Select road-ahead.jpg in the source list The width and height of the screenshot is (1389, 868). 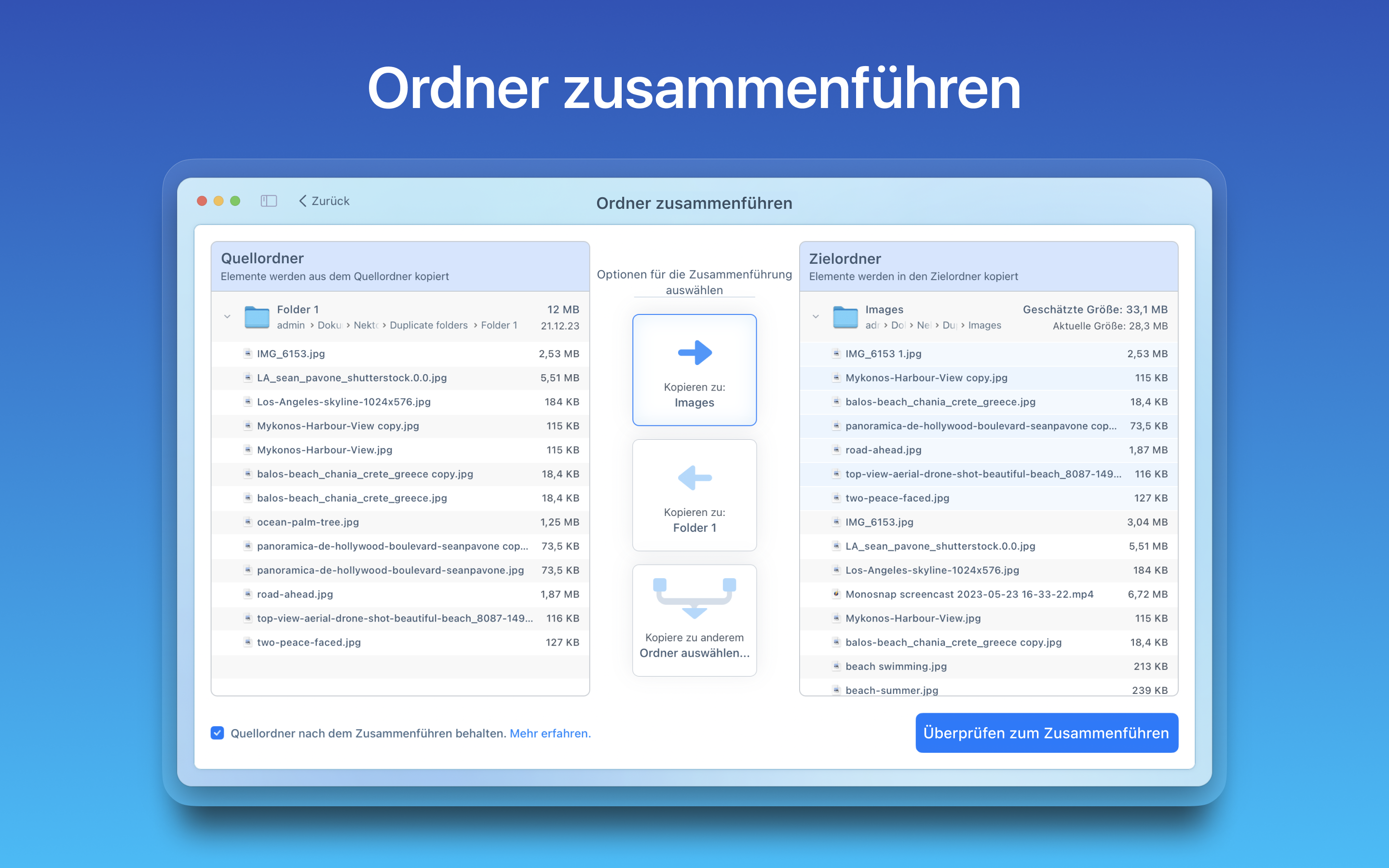(295, 594)
